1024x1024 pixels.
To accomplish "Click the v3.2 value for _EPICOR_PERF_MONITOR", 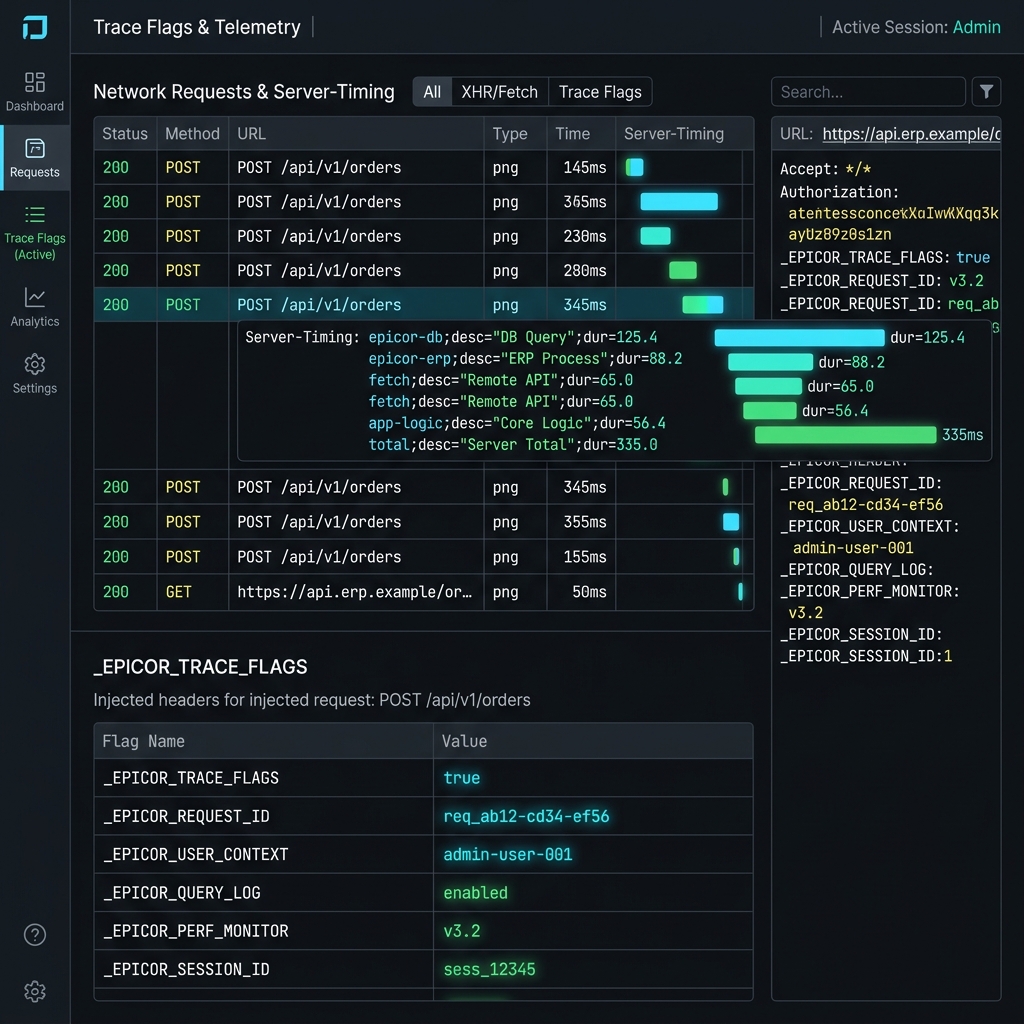I will [462, 931].
